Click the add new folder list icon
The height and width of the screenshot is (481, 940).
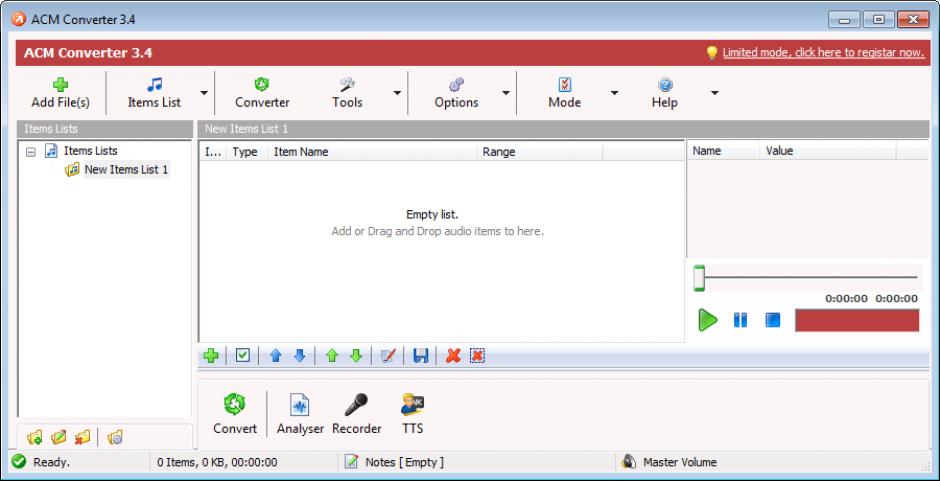(x=35, y=438)
